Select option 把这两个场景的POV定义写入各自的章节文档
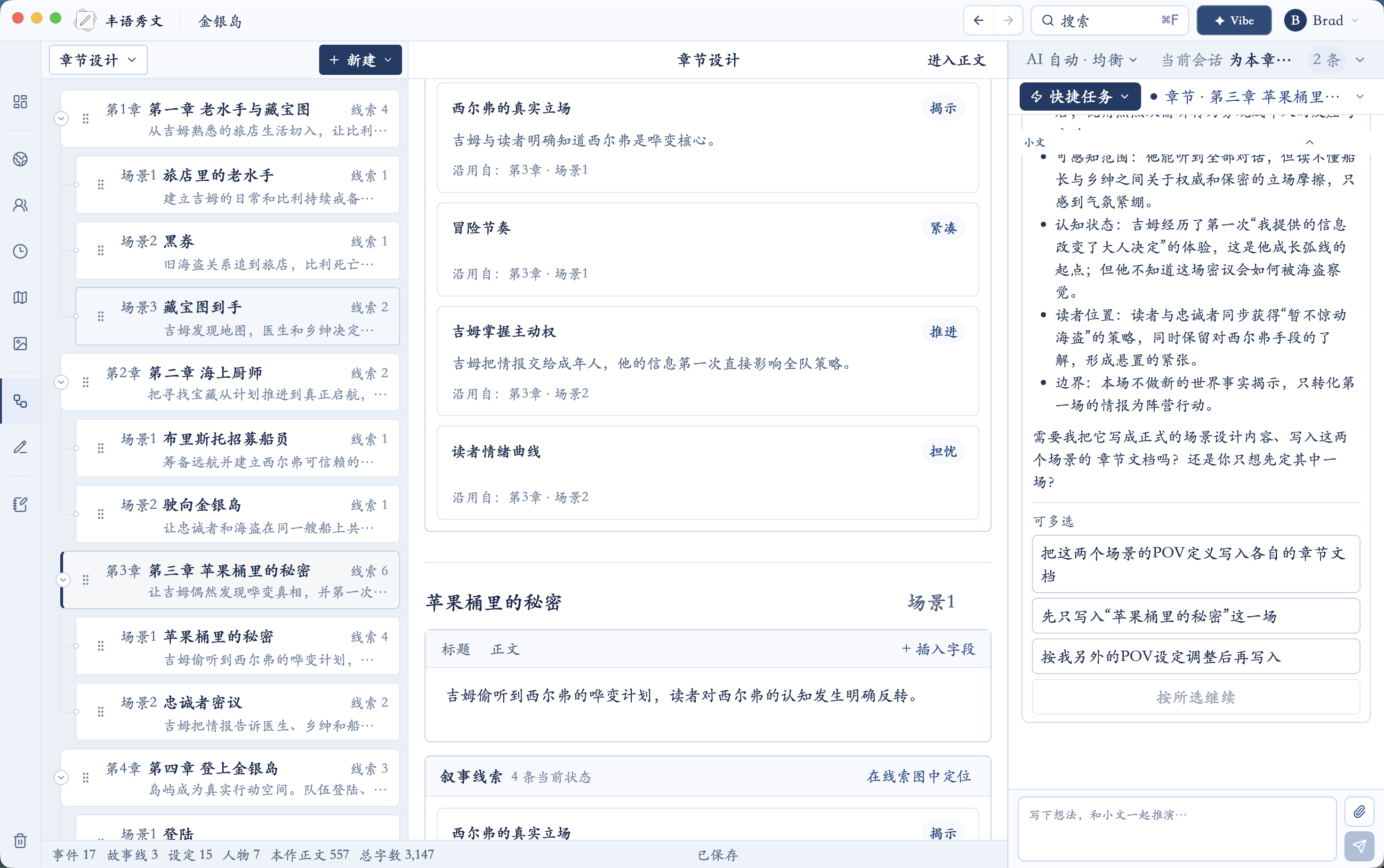 1196,564
